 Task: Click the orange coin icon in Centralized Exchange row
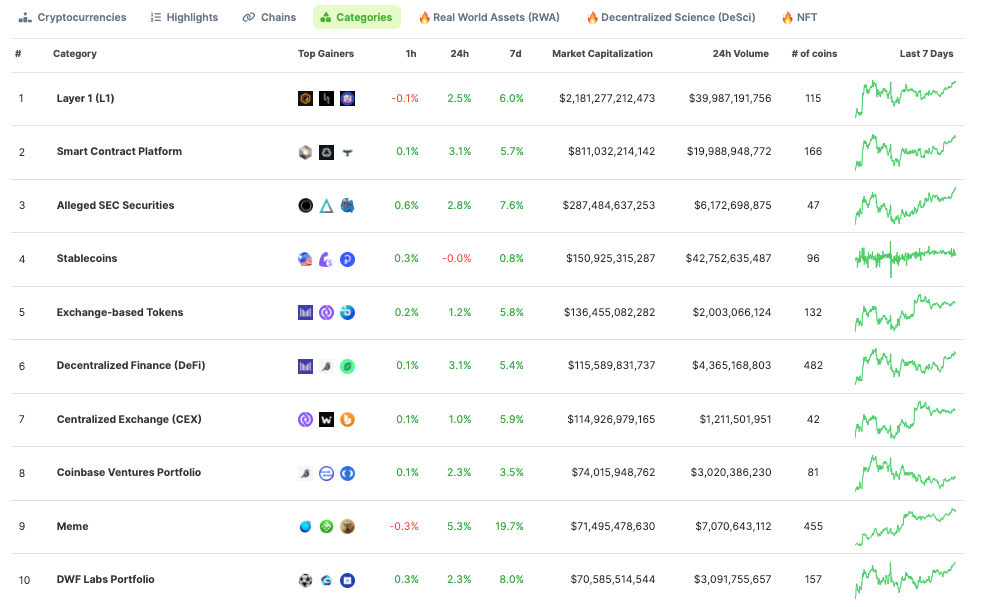click(347, 419)
